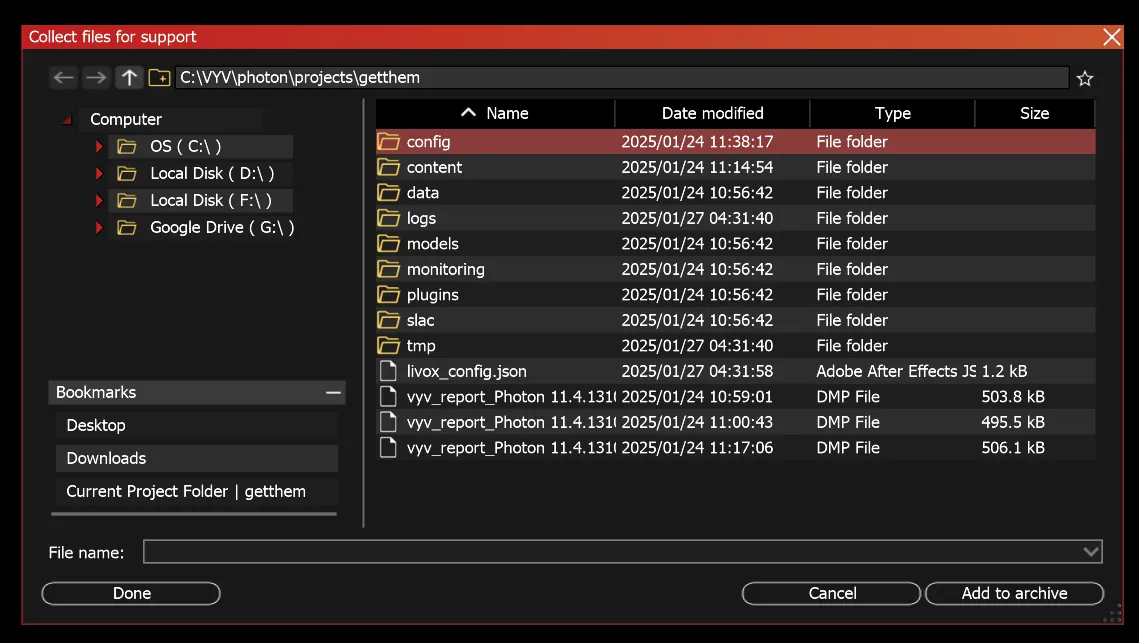This screenshot has width=1139, height=643.
Task: Select the Local Disk ( D:\ ) tree label
Action: coord(212,174)
